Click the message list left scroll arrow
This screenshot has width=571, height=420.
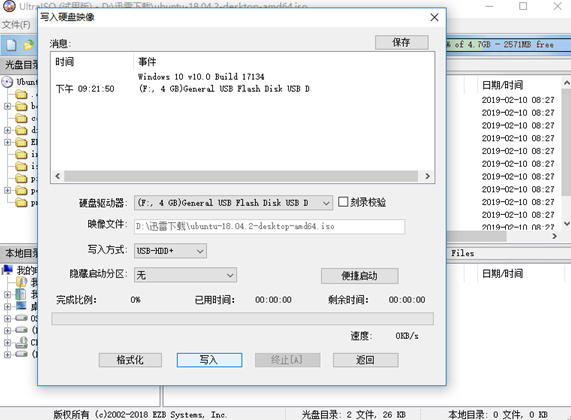pyautogui.click(x=58, y=176)
